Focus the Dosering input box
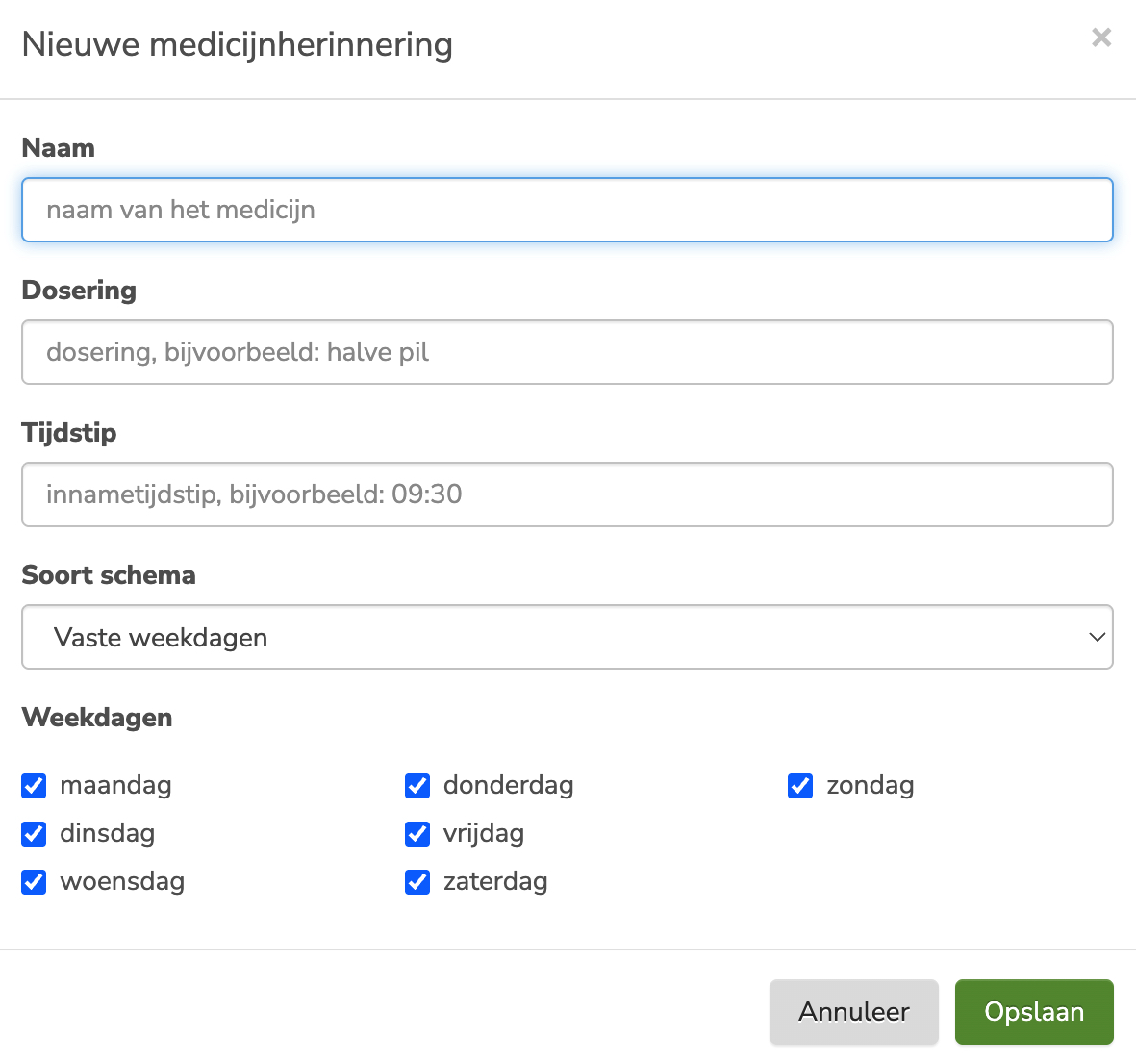The width and height of the screenshot is (1136, 1064). coord(567,352)
